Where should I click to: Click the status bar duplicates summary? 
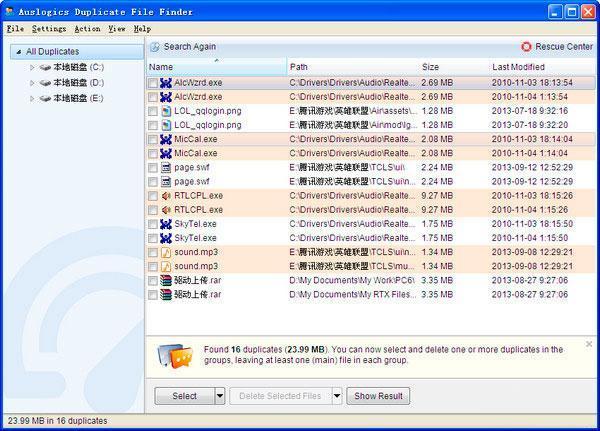57,421
